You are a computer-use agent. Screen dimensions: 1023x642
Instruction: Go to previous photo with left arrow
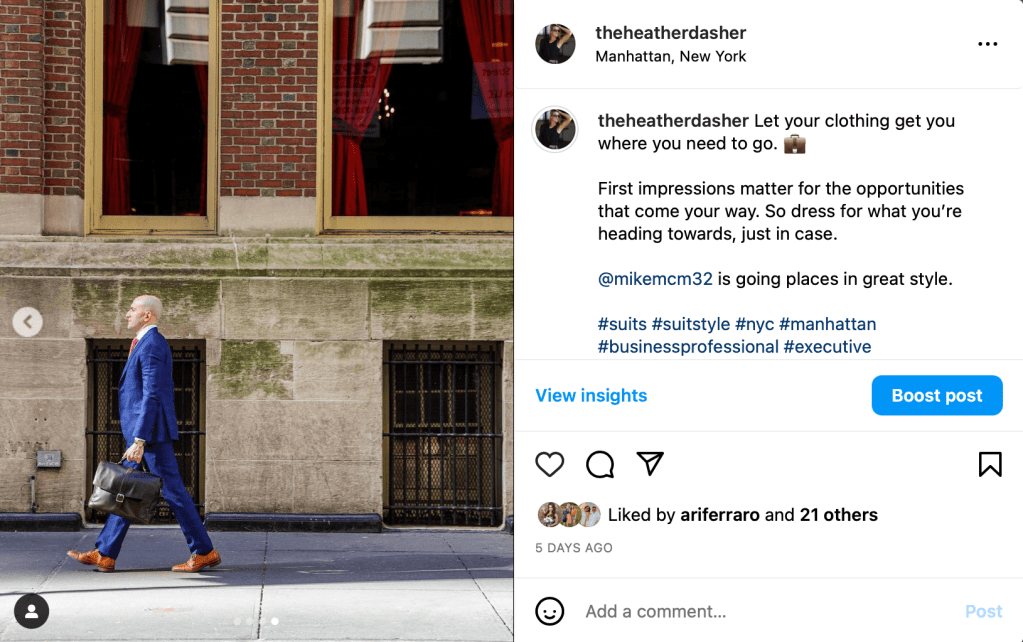(x=27, y=322)
